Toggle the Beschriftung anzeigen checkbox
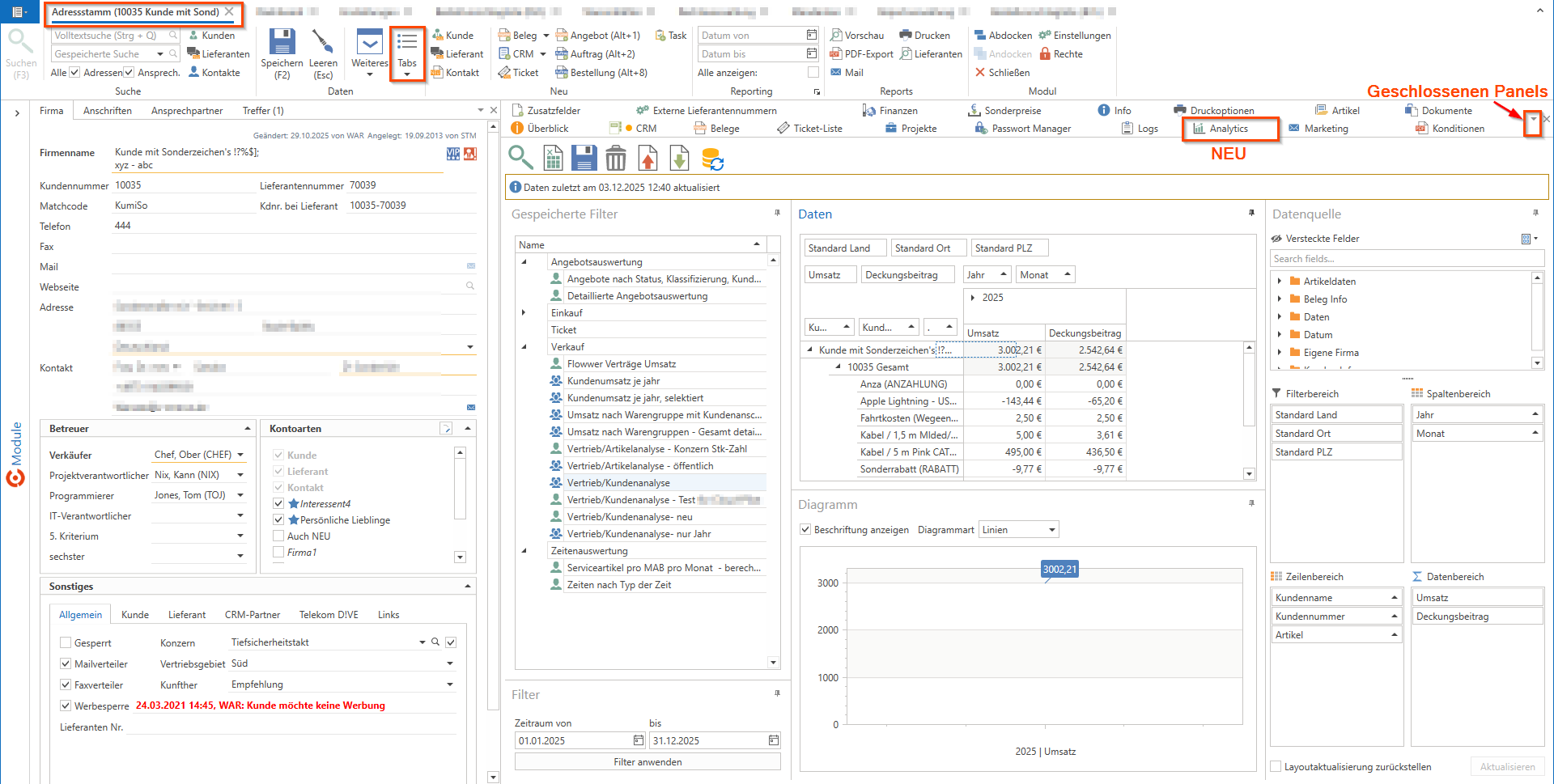 pyautogui.click(x=805, y=529)
